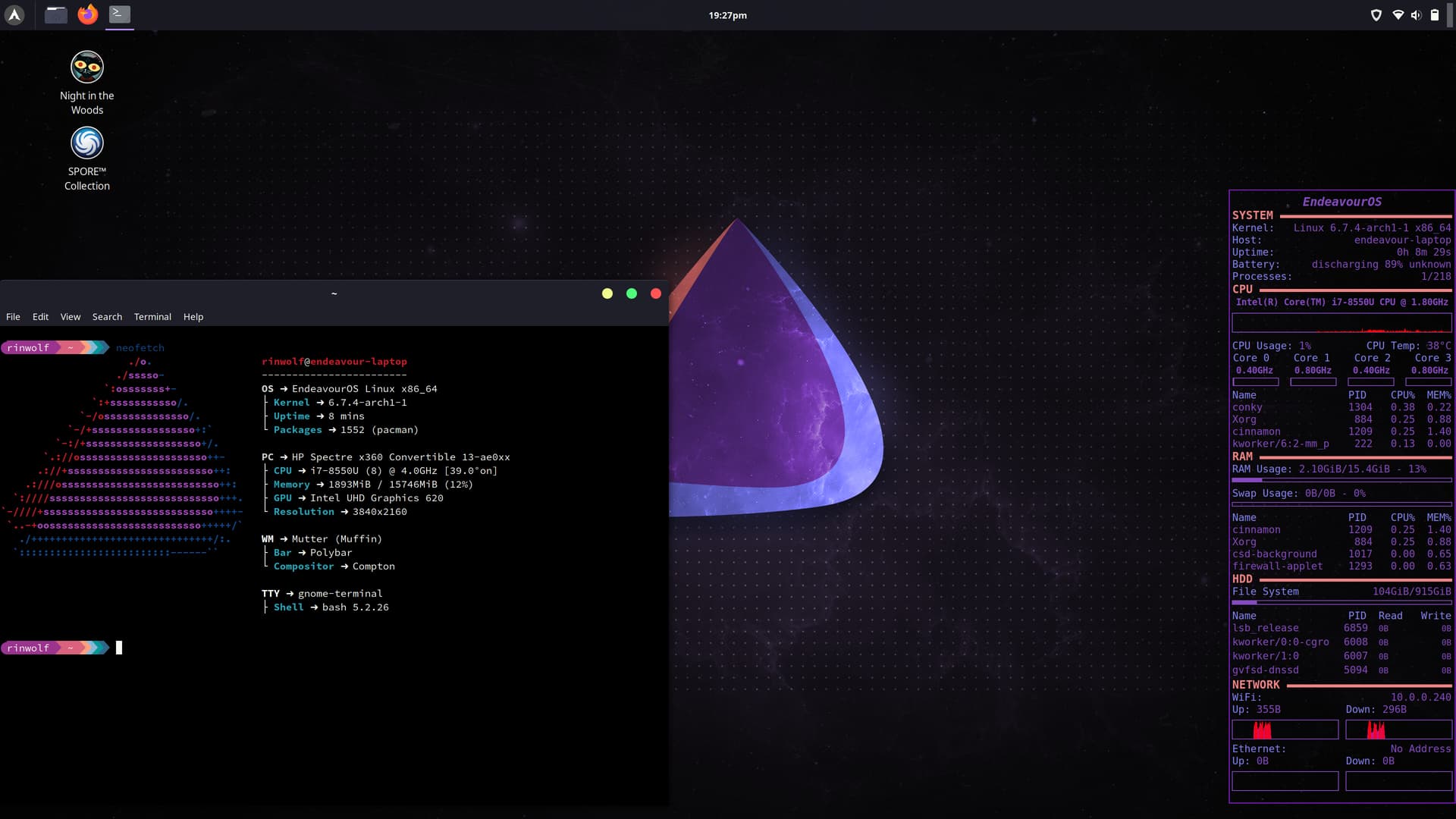Click the conky File System usage bar

point(1341,602)
